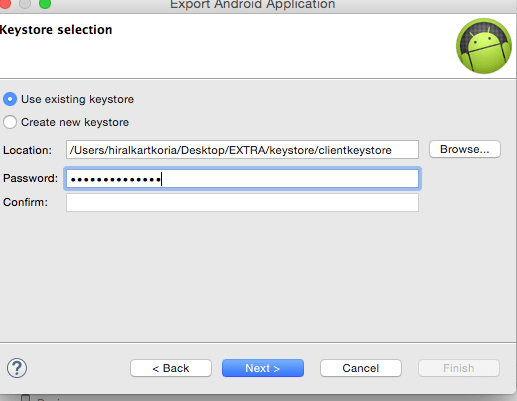
Task: Click the Keystore selection heading
Action: click(x=56, y=30)
